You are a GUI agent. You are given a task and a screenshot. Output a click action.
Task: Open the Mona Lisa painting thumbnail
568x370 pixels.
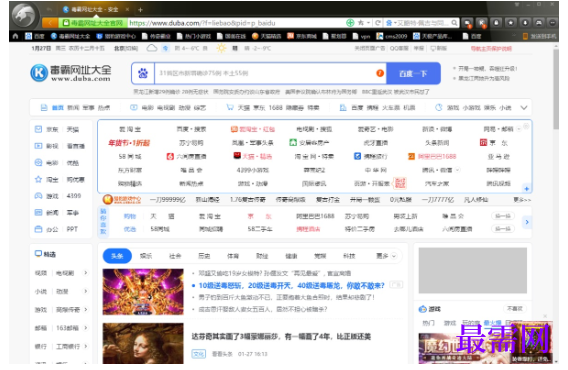click(143, 343)
